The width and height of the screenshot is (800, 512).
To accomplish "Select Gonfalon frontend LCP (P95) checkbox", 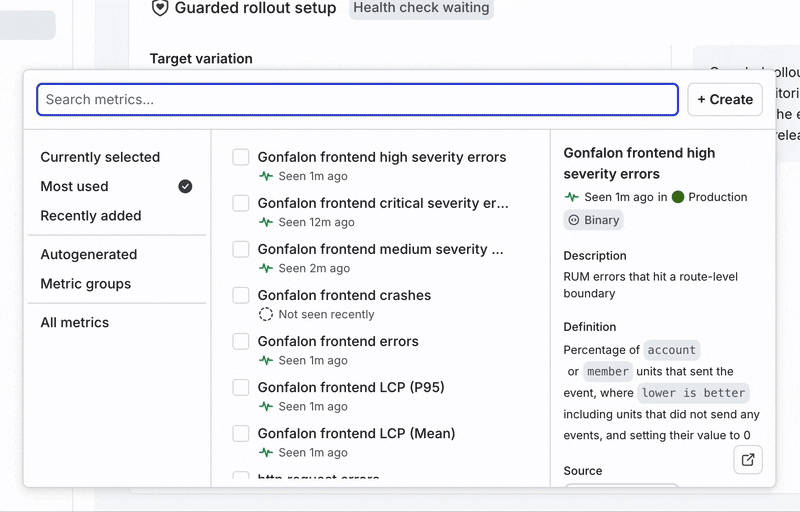I will [x=241, y=387].
